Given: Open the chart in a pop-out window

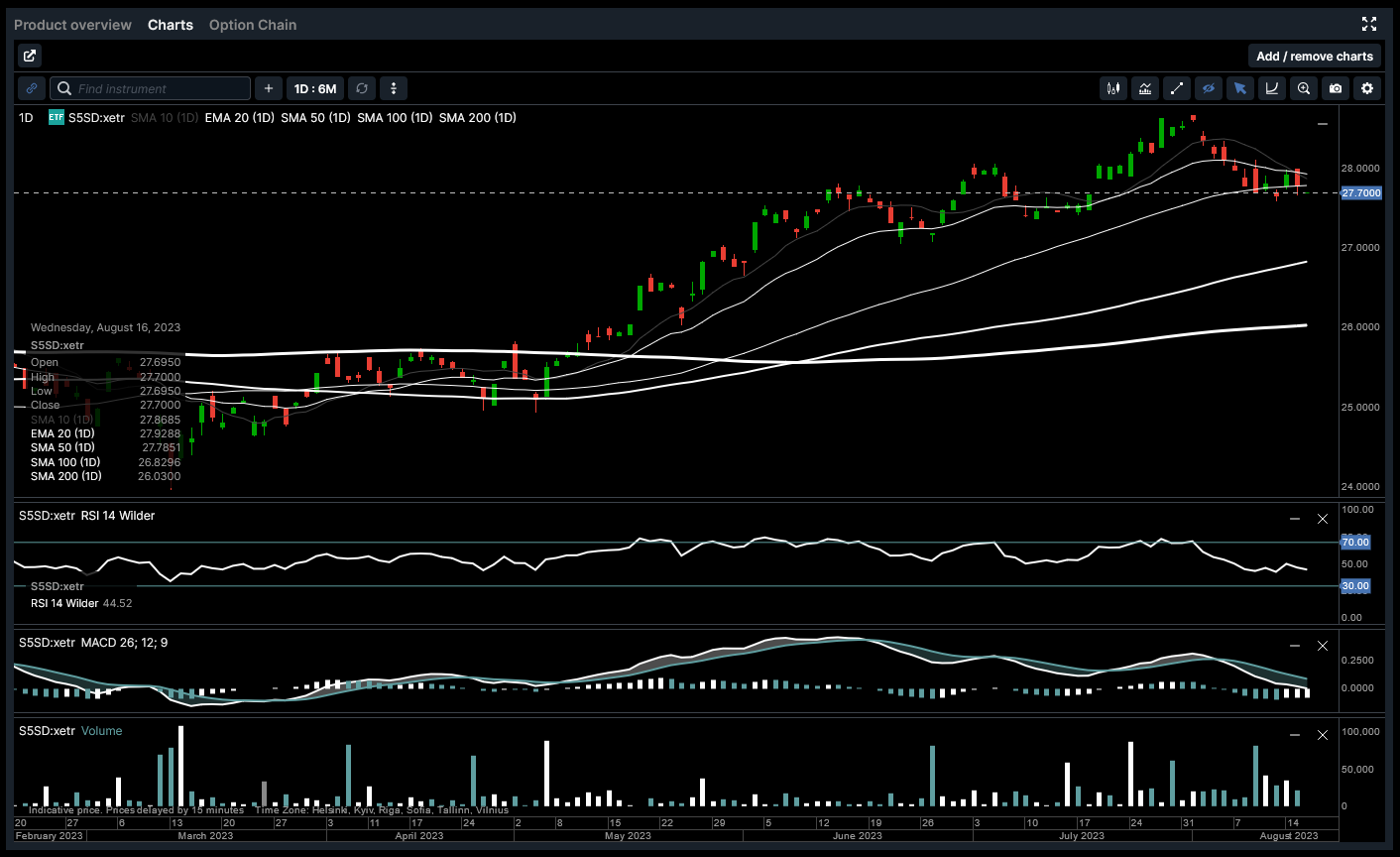Looking at the screenshot, I should tap(29, 57).
